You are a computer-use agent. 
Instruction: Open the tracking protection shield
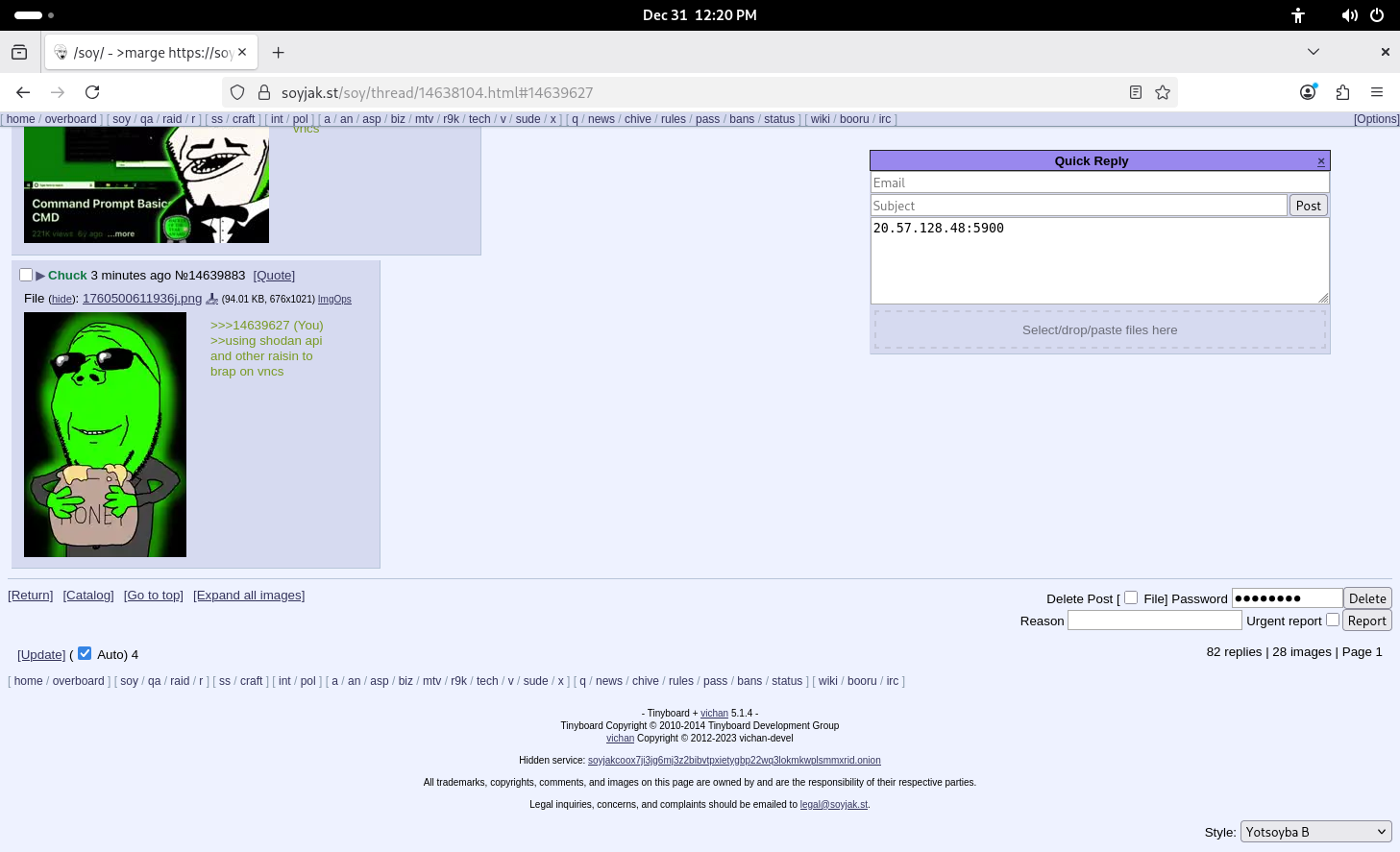coord(237,92)
